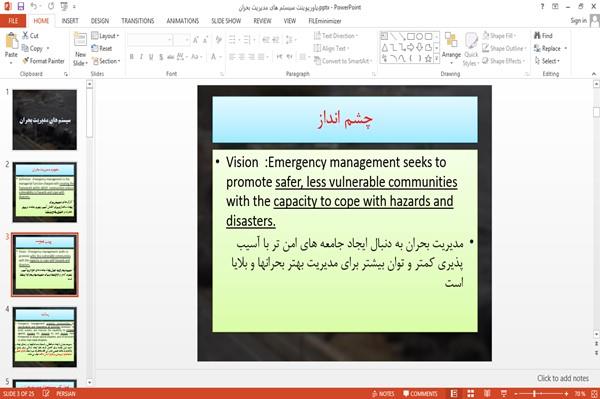Open the font size combo box

pos(181,40)
